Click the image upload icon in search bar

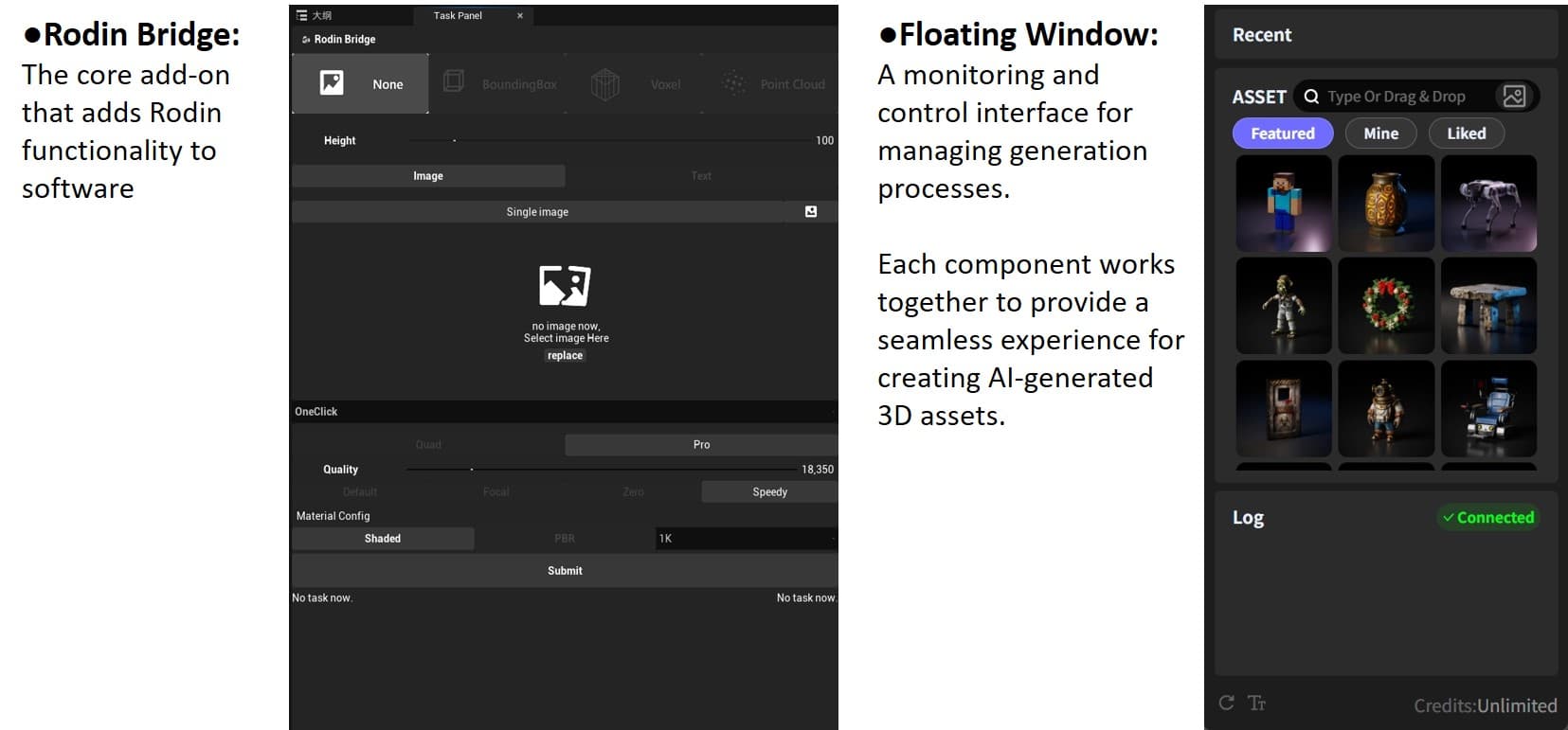tap(1514, 96)
